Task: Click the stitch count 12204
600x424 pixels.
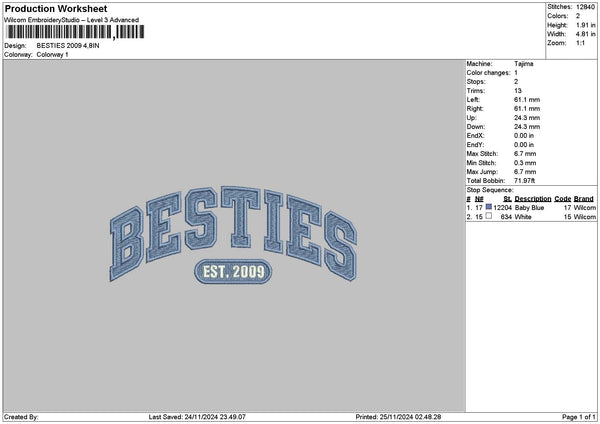Action: point(502,207)
